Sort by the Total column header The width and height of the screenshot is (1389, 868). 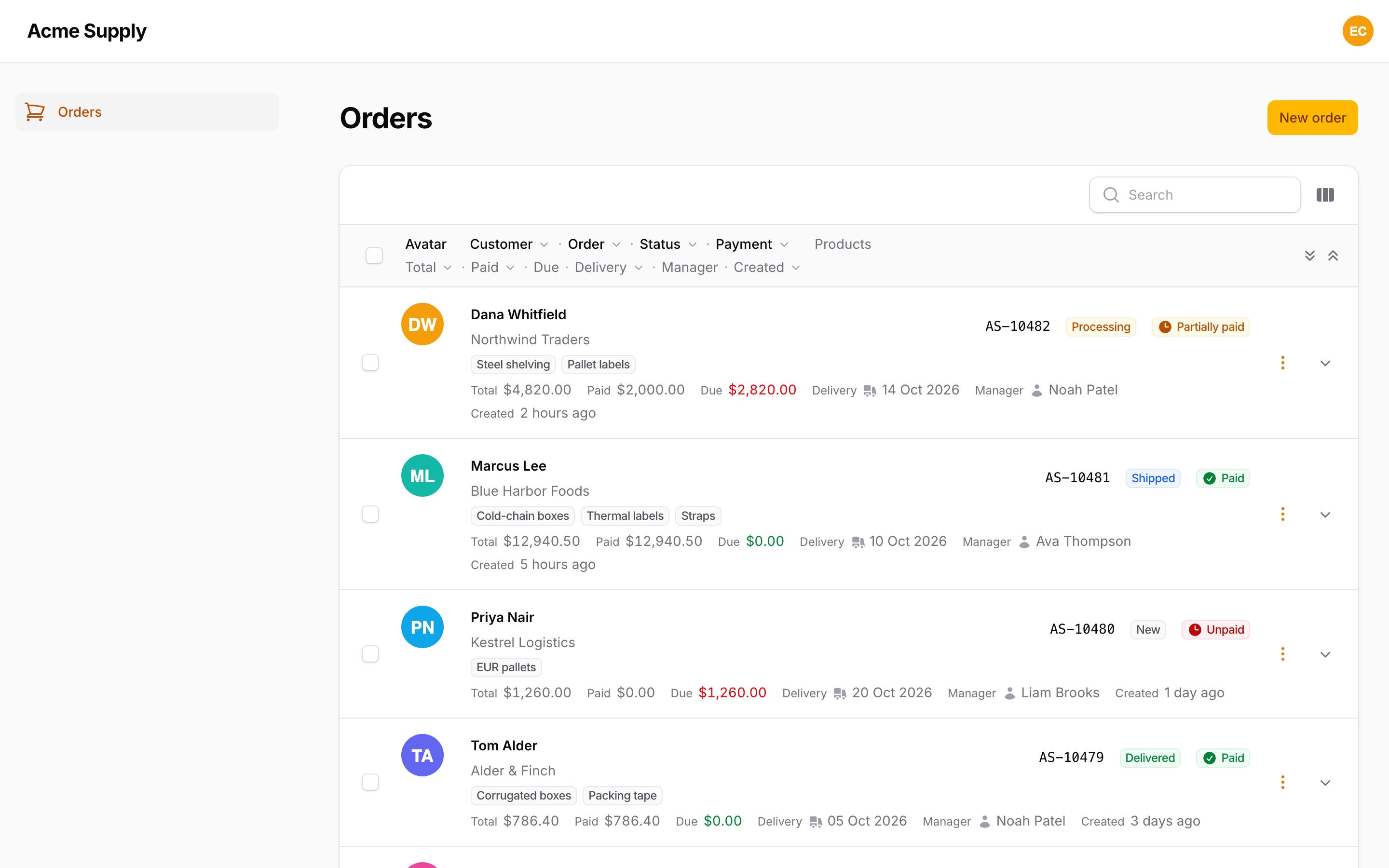[x=428, y=268]
